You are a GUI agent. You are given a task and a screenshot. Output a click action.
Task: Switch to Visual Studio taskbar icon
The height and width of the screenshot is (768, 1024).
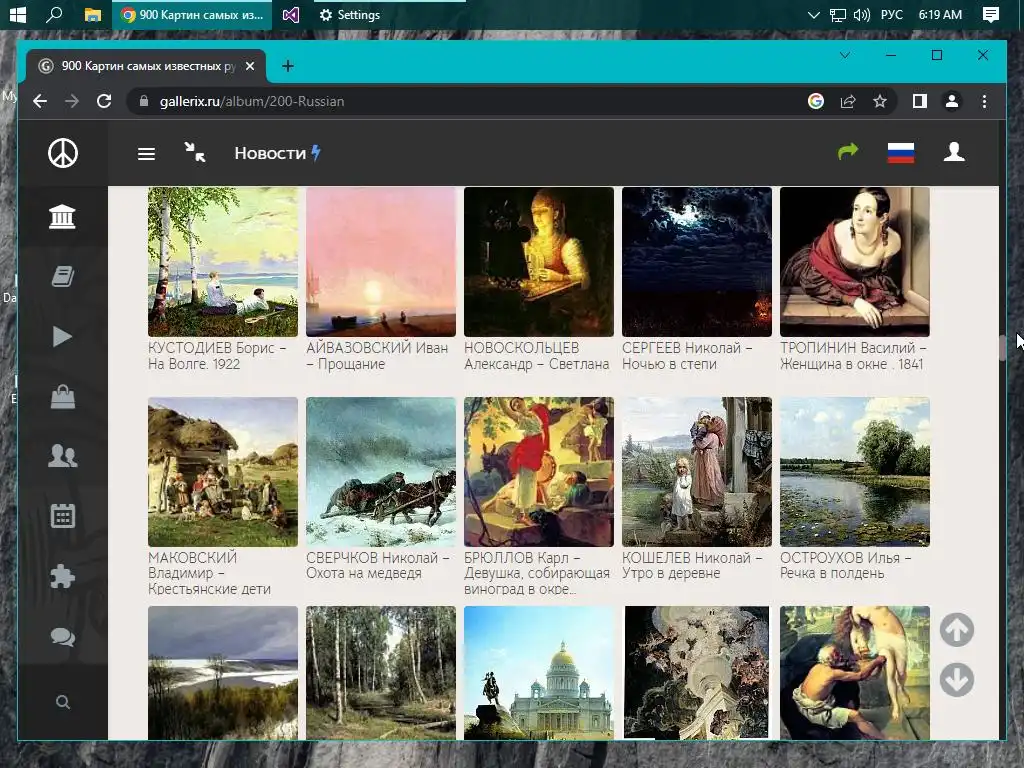point(291,14)
